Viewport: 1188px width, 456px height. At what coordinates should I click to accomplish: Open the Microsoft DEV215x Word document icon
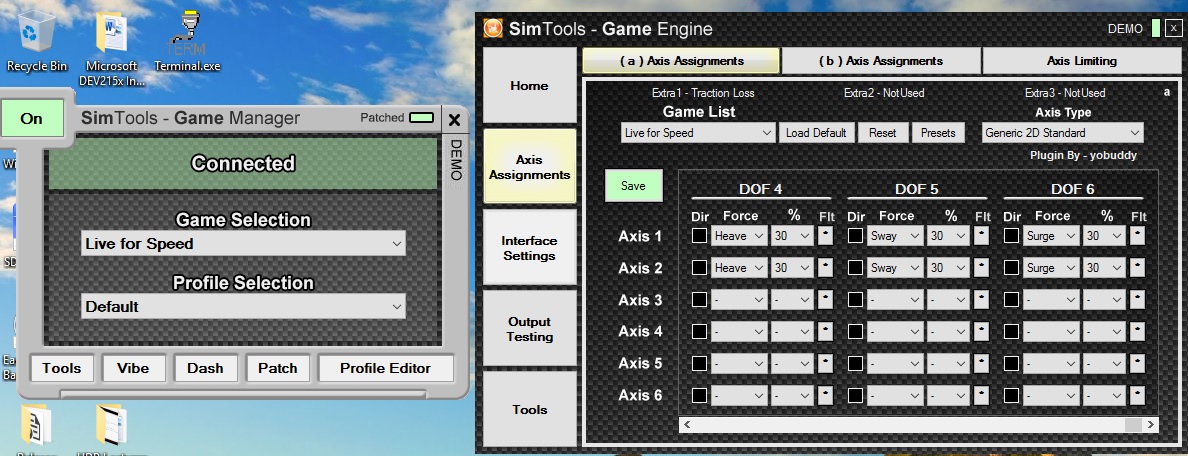point(111,50)
